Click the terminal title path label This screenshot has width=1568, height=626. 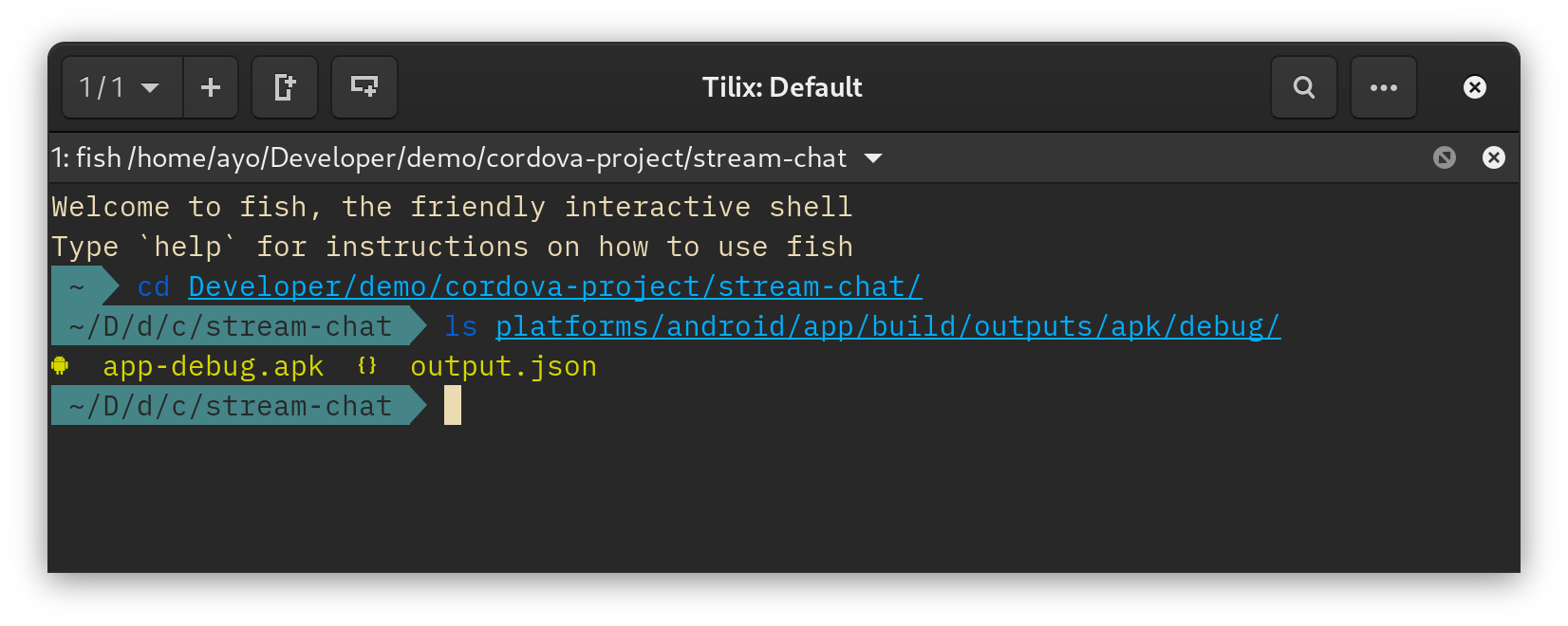449,157
